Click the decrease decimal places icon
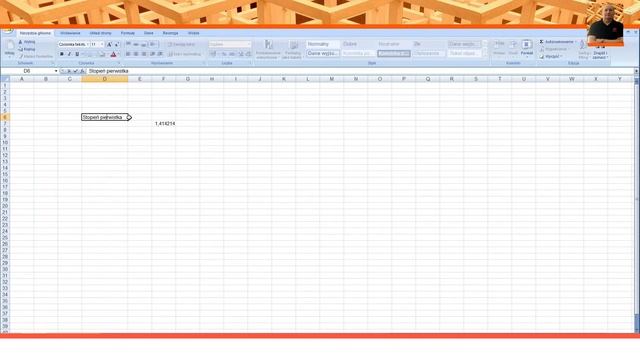Screen dimensions: 640x360 248,54
